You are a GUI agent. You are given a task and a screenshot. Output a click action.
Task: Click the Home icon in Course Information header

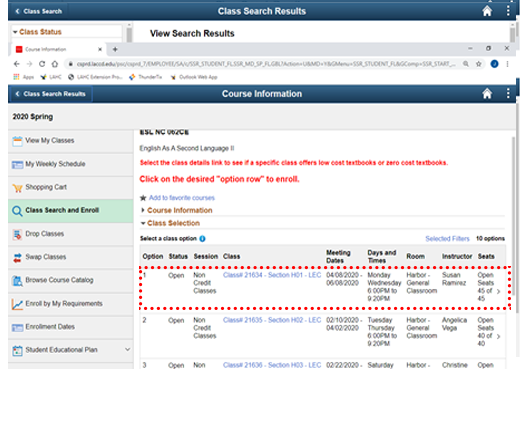pyautogui.click(x=487, y=94)
